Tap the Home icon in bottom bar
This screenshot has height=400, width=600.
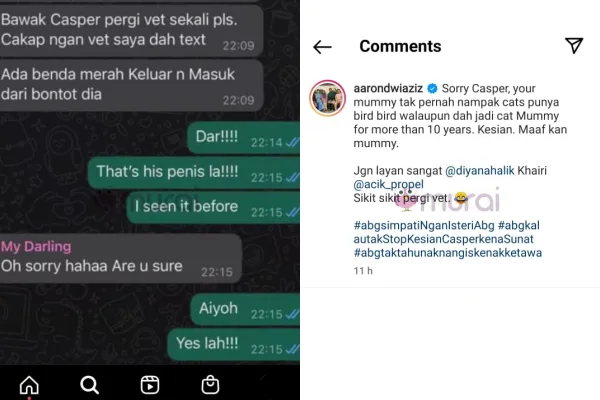point(29,385)
